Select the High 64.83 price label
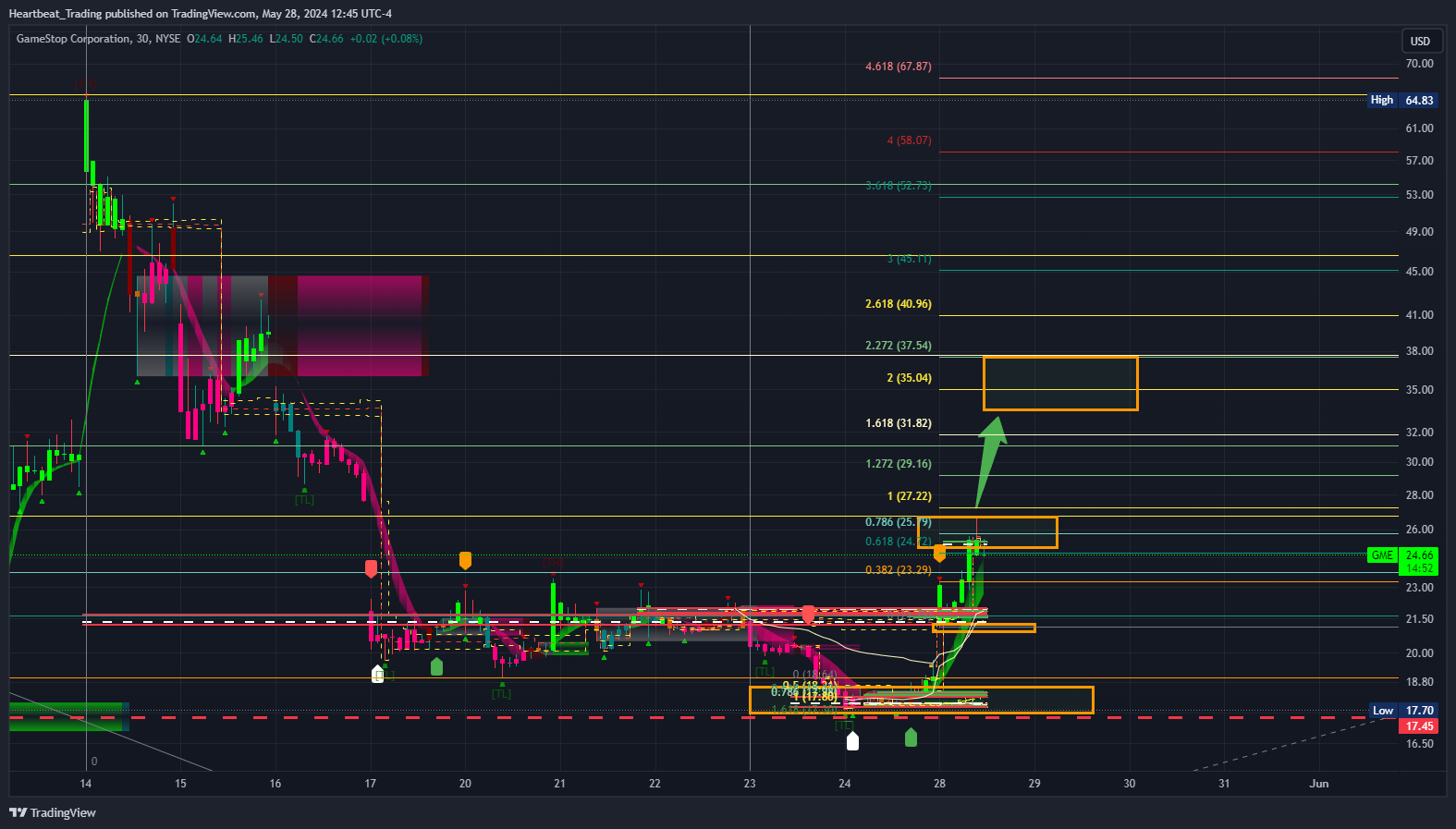Viewport: 1456px width, 829px height. coord(1401,100)
